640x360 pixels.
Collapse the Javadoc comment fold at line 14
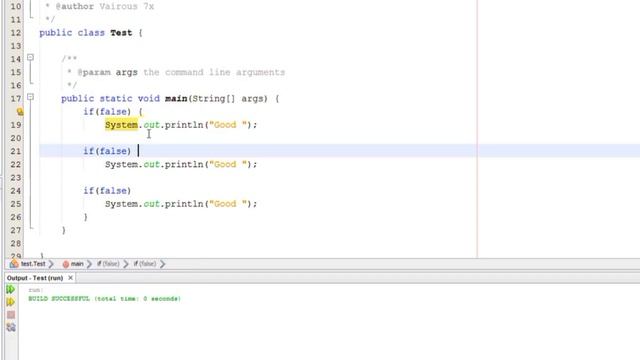[30, 58]
